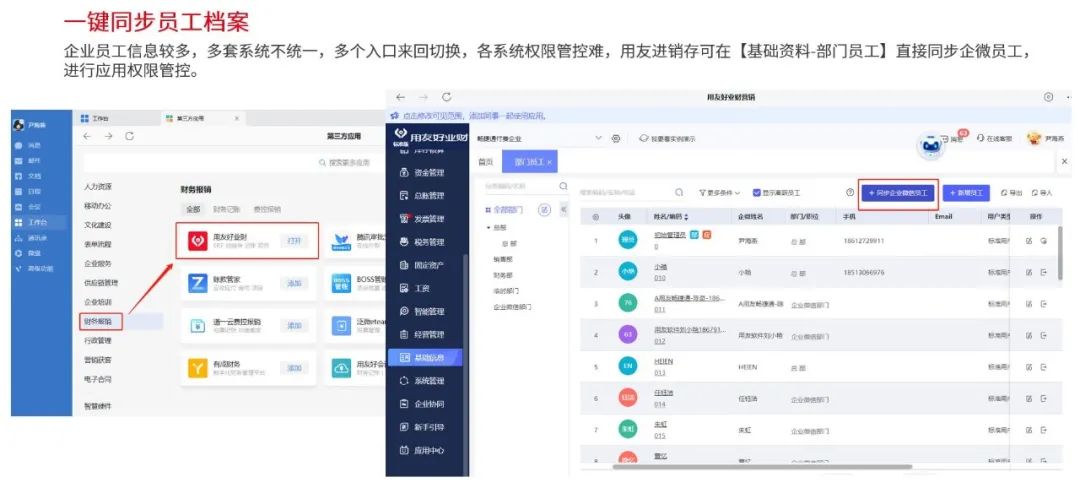Click exit icon in 小杨 row

tap(1043, 273)
